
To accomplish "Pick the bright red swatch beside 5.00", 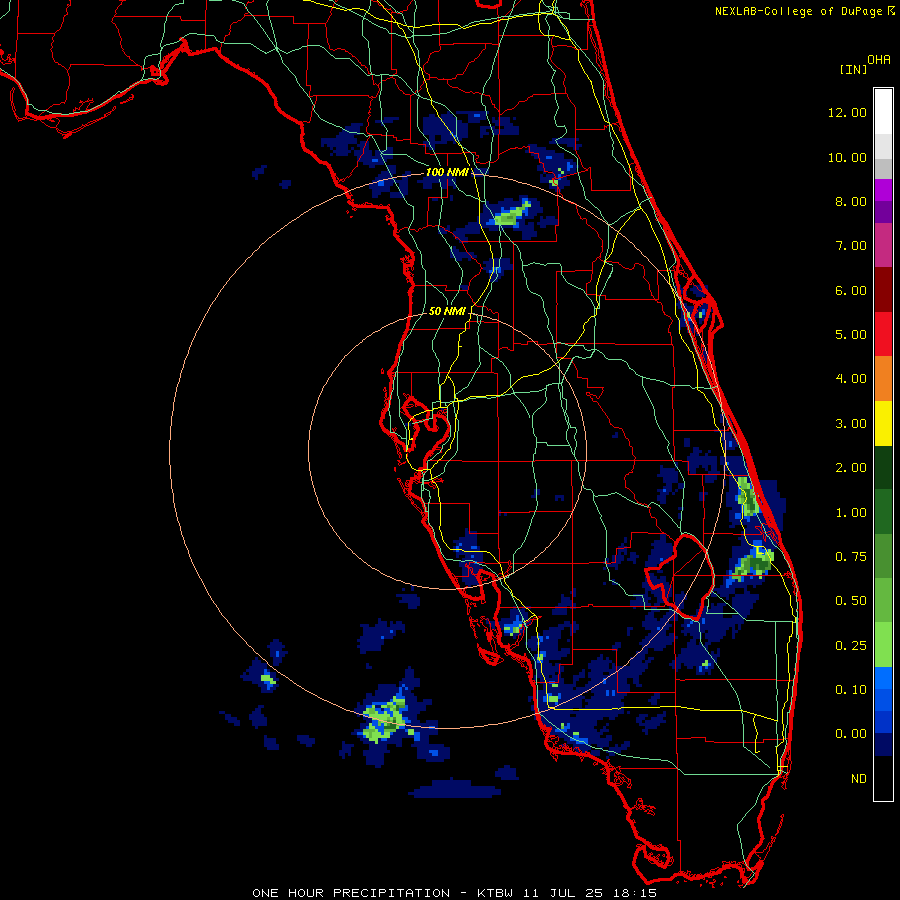I will (x=883, y=334).
